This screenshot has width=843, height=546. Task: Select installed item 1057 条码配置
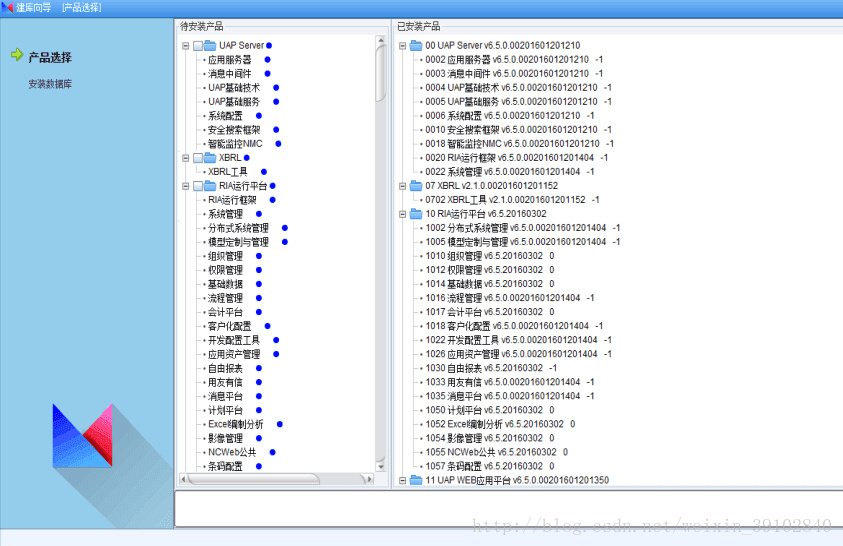pos(490,466)
